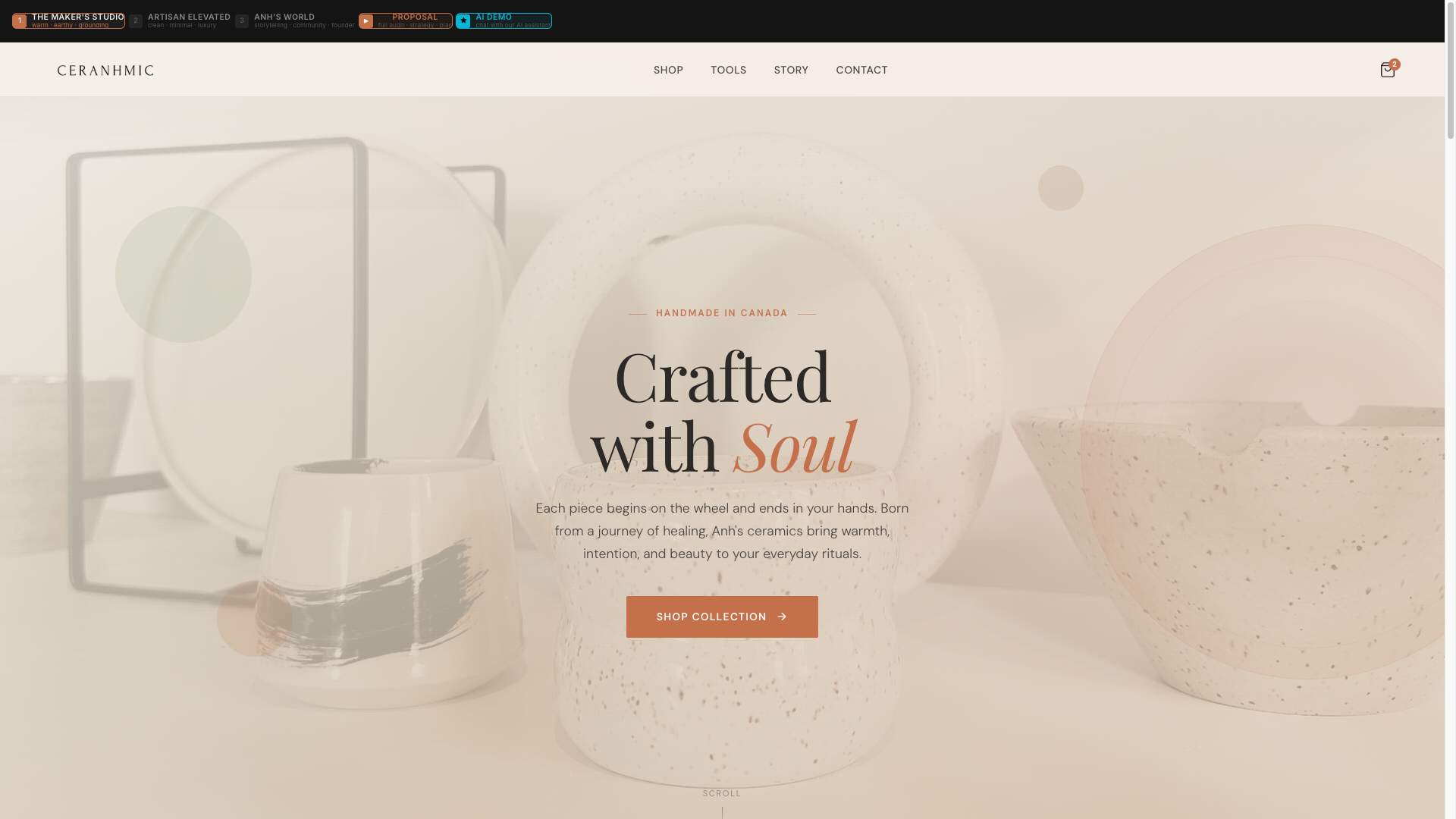Click the number 2 badge for Artisan Elevated

coord(136,21)
